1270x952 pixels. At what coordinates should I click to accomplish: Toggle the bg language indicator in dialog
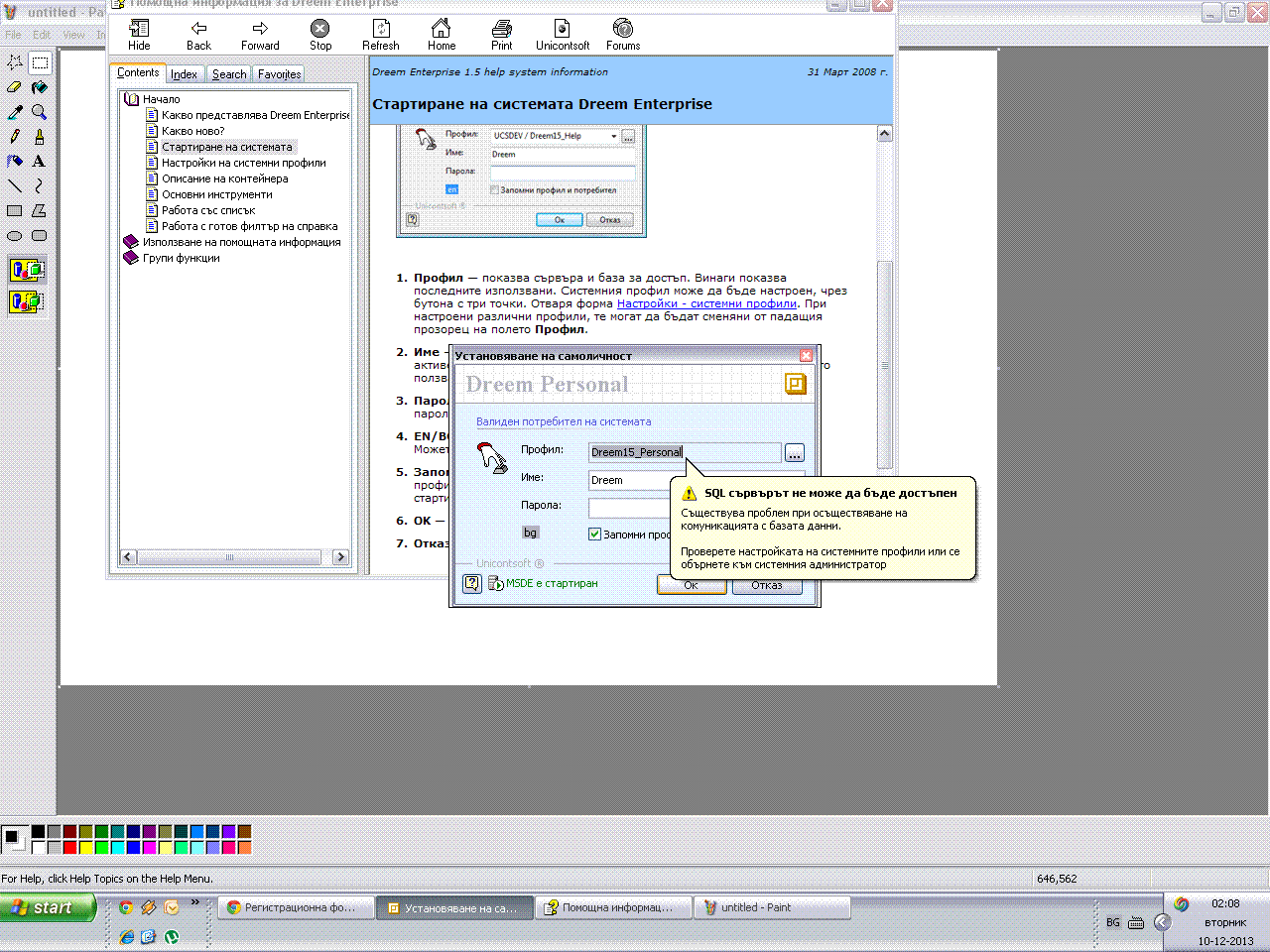click(531, 533)
